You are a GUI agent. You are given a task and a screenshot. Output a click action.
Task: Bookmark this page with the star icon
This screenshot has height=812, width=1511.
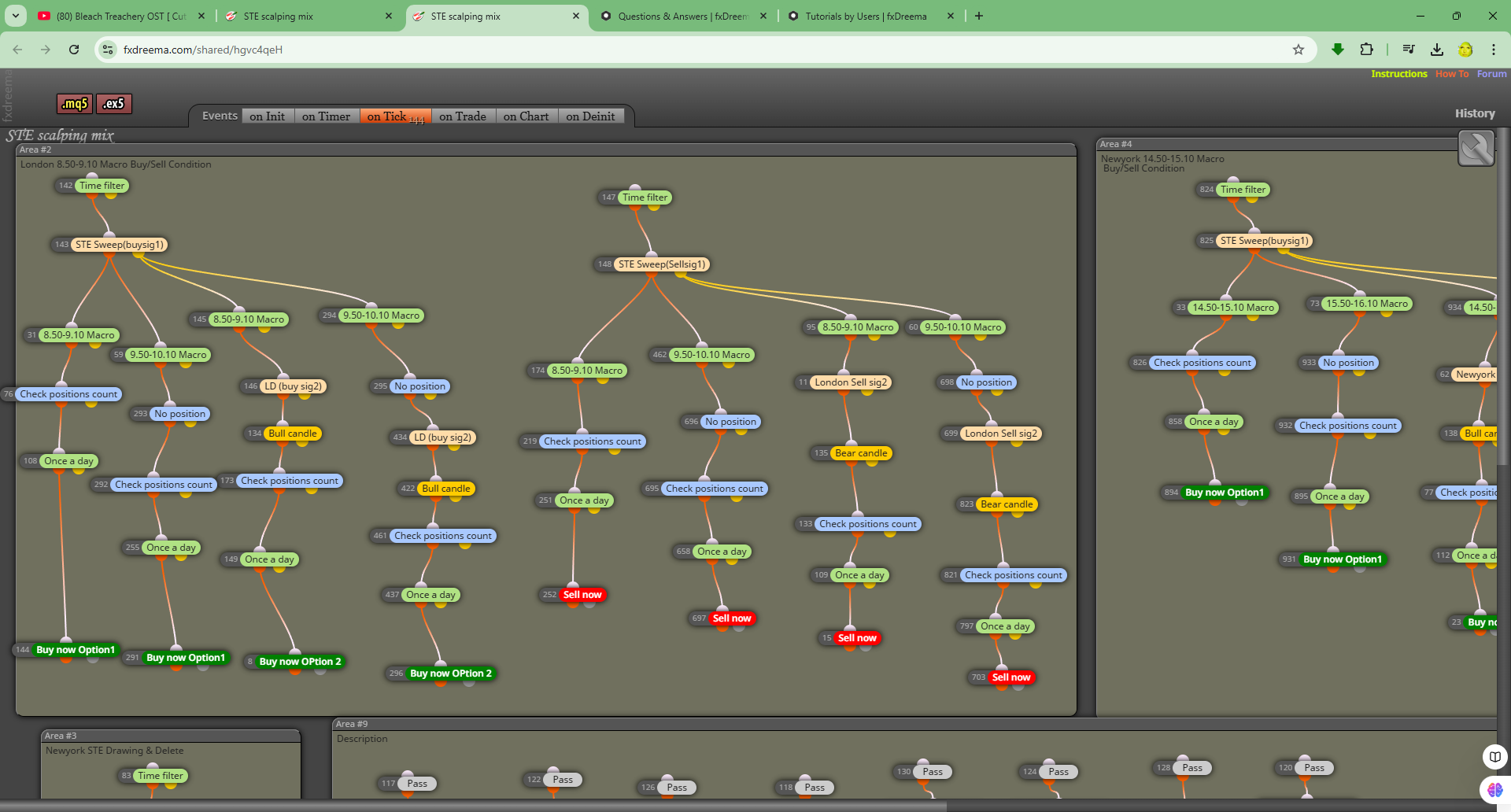coord(1299,50)
